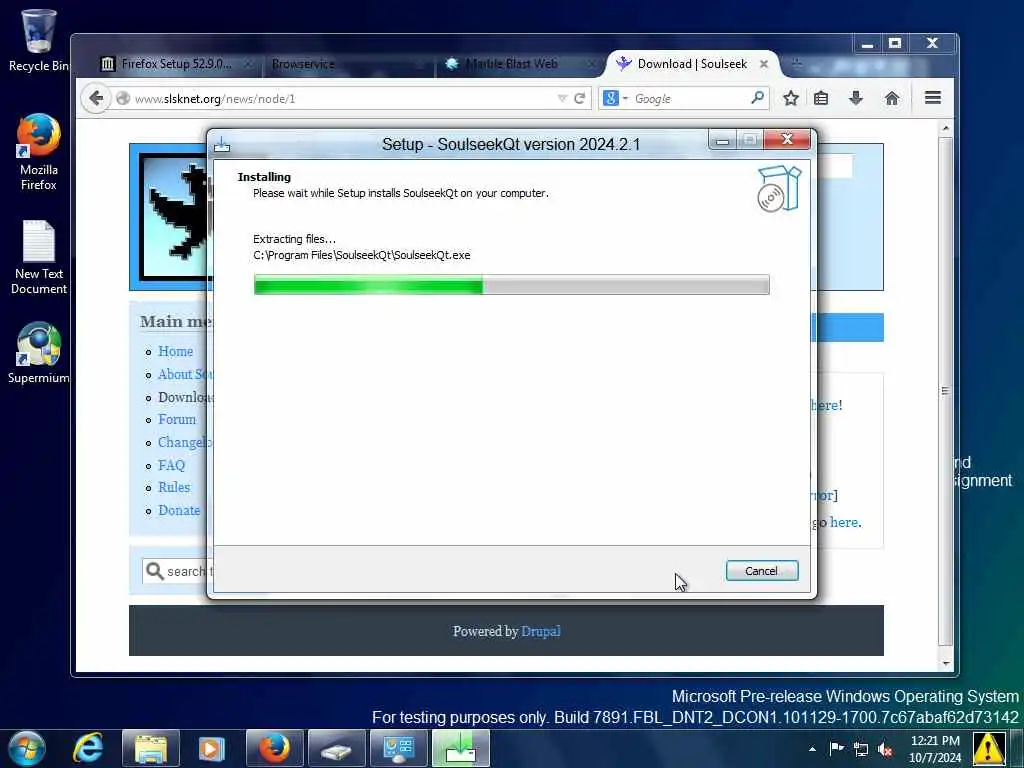
Task: Open the control panel taskbar icon
Action: pos(398,748)
